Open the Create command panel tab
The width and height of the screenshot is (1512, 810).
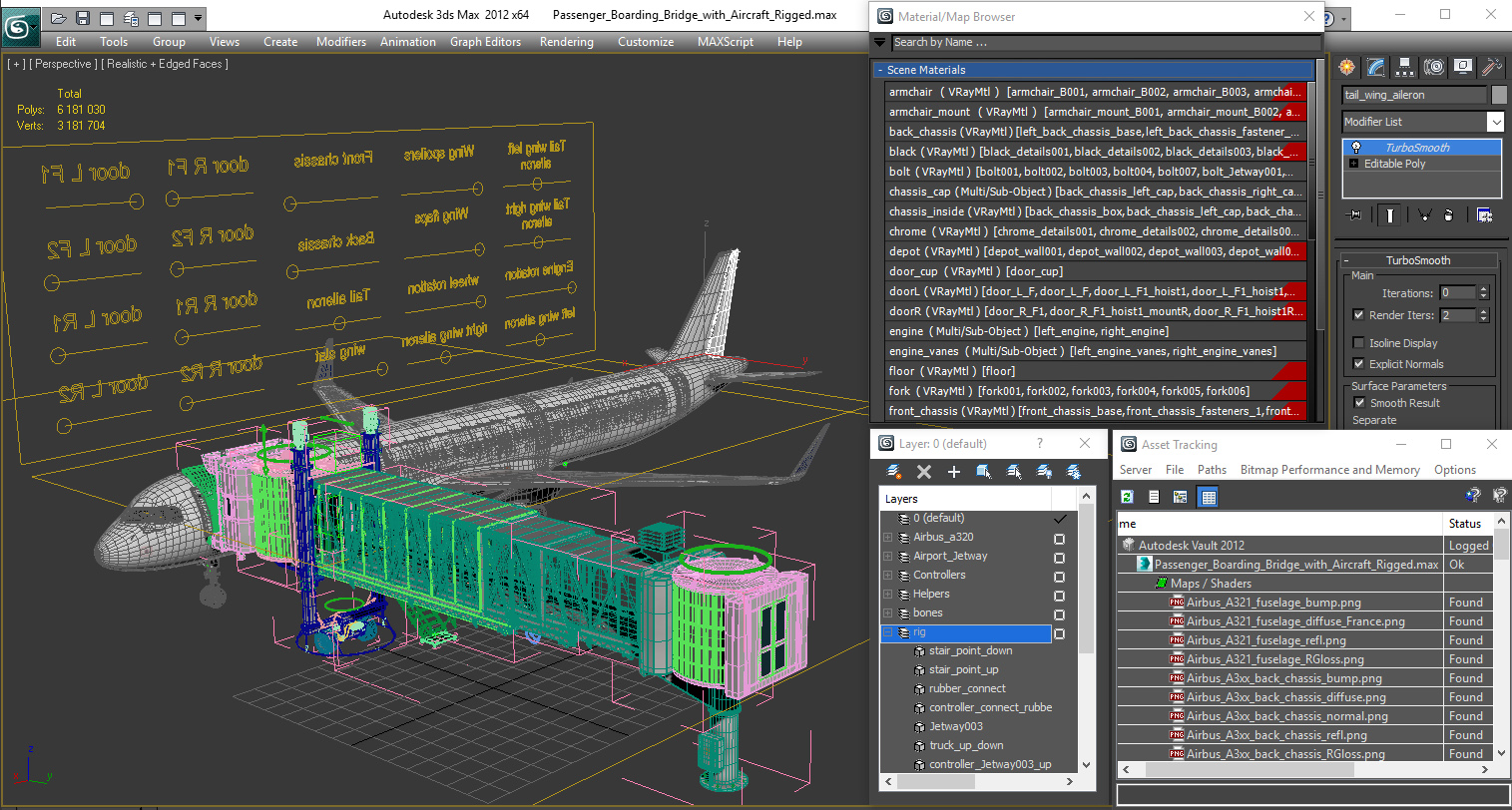click(x=1347, y=67)
